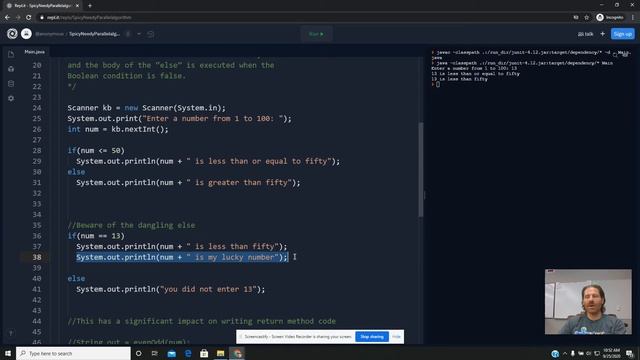This screenshot has height=360, width=640.
Task: Click "int num = kb.nextInt();" line
Action: [x=118, y=129]
